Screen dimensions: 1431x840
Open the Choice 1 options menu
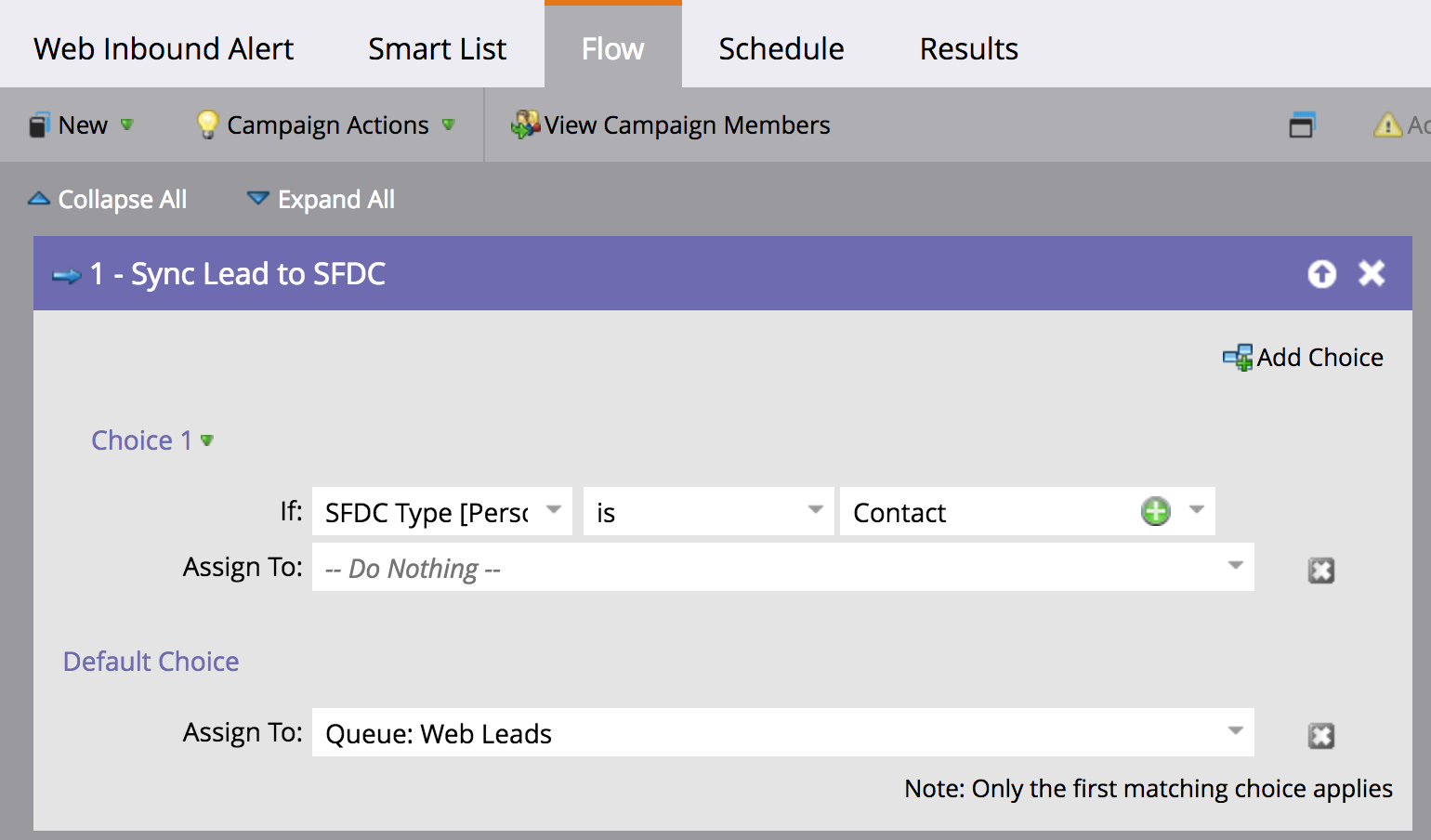coord(207,440)
